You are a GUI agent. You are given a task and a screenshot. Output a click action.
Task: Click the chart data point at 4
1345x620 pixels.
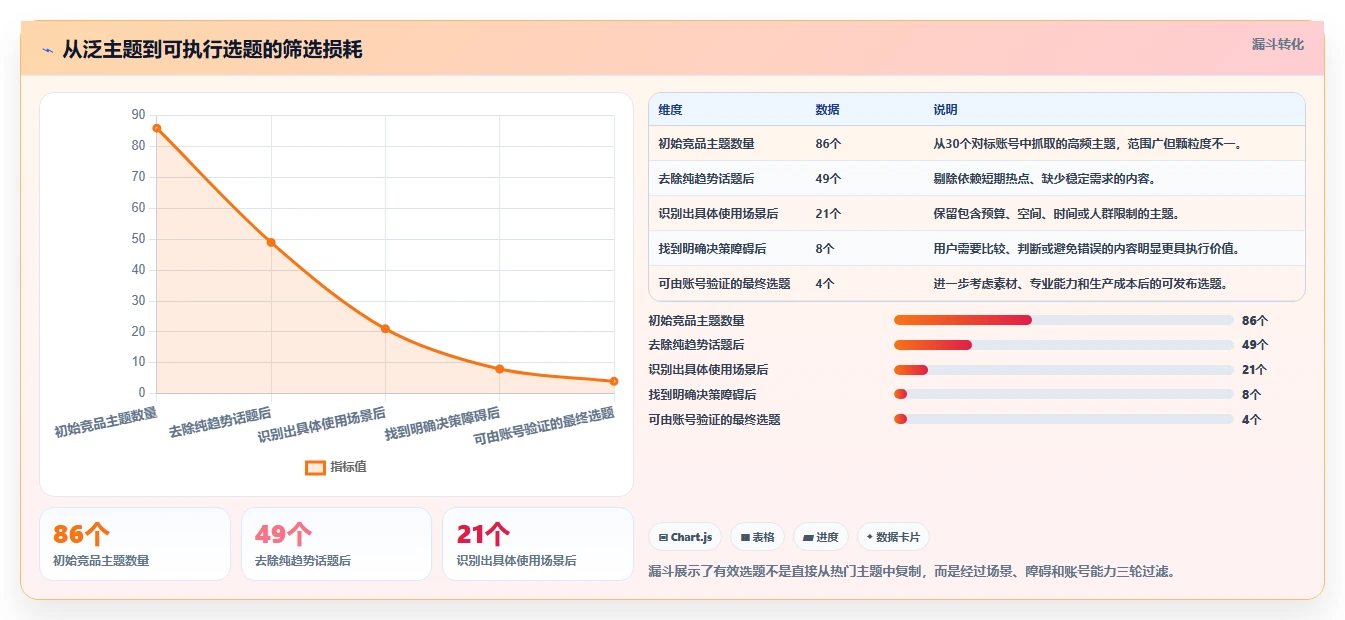(614, 381)
